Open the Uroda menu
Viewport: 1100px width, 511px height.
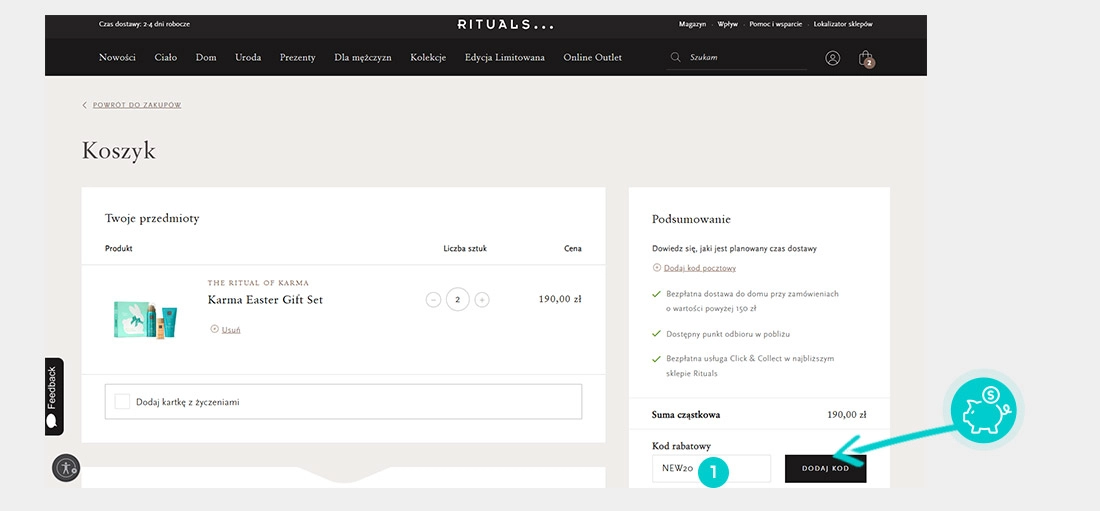(248, 58)
